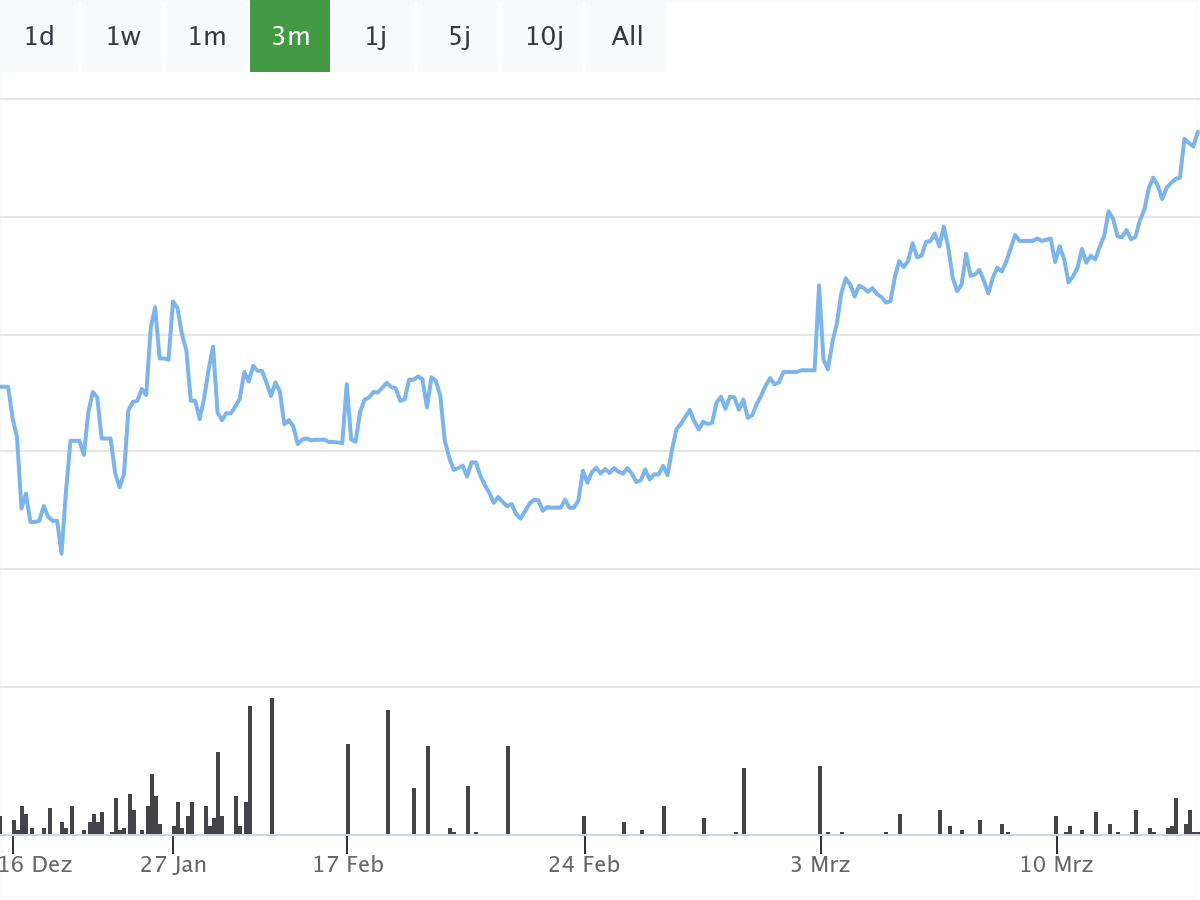Show the 1j yearly range

tap(375, 36)
